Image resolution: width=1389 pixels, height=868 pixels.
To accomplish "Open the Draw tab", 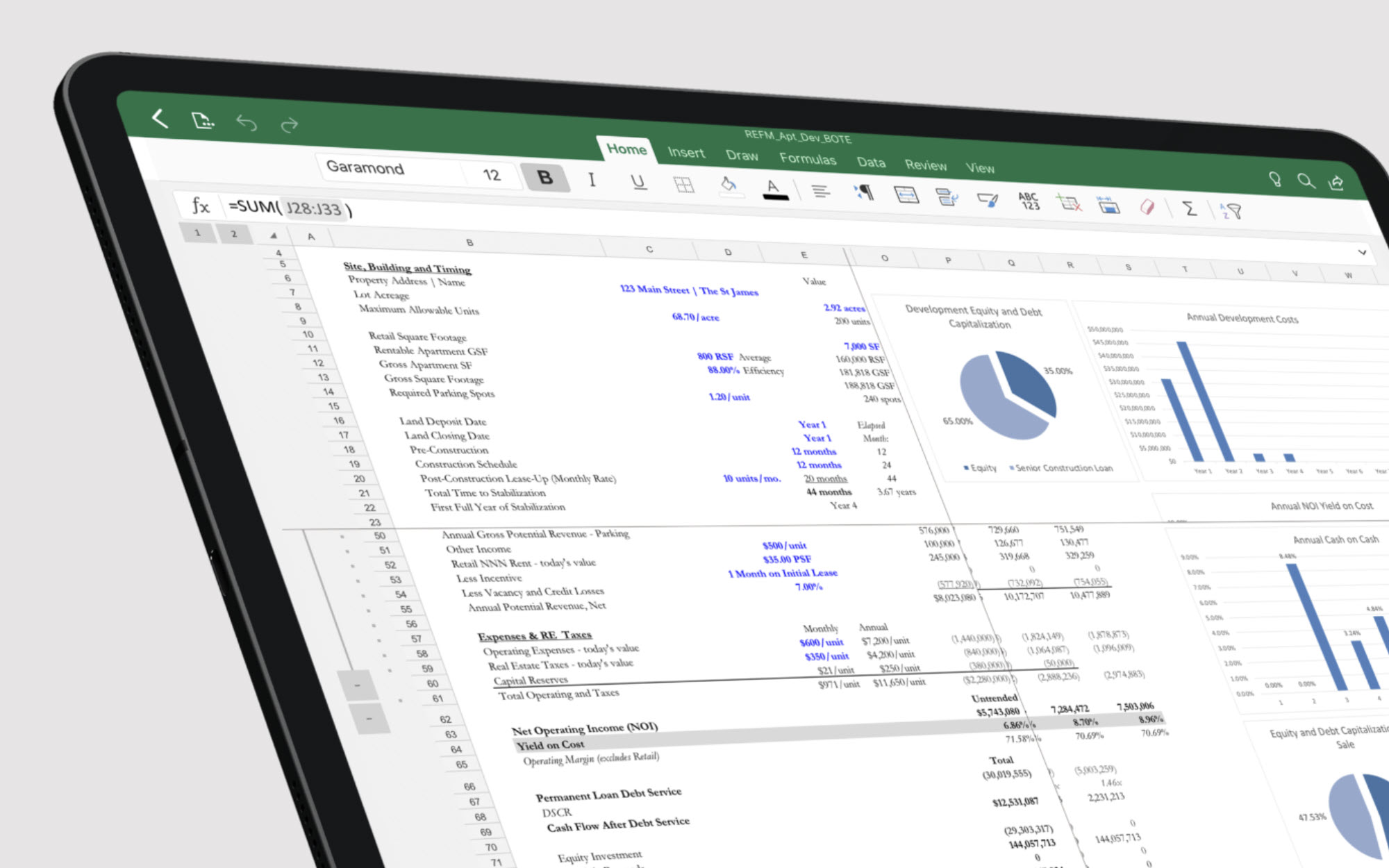I will pyautogui.click(x=742, y=156).
